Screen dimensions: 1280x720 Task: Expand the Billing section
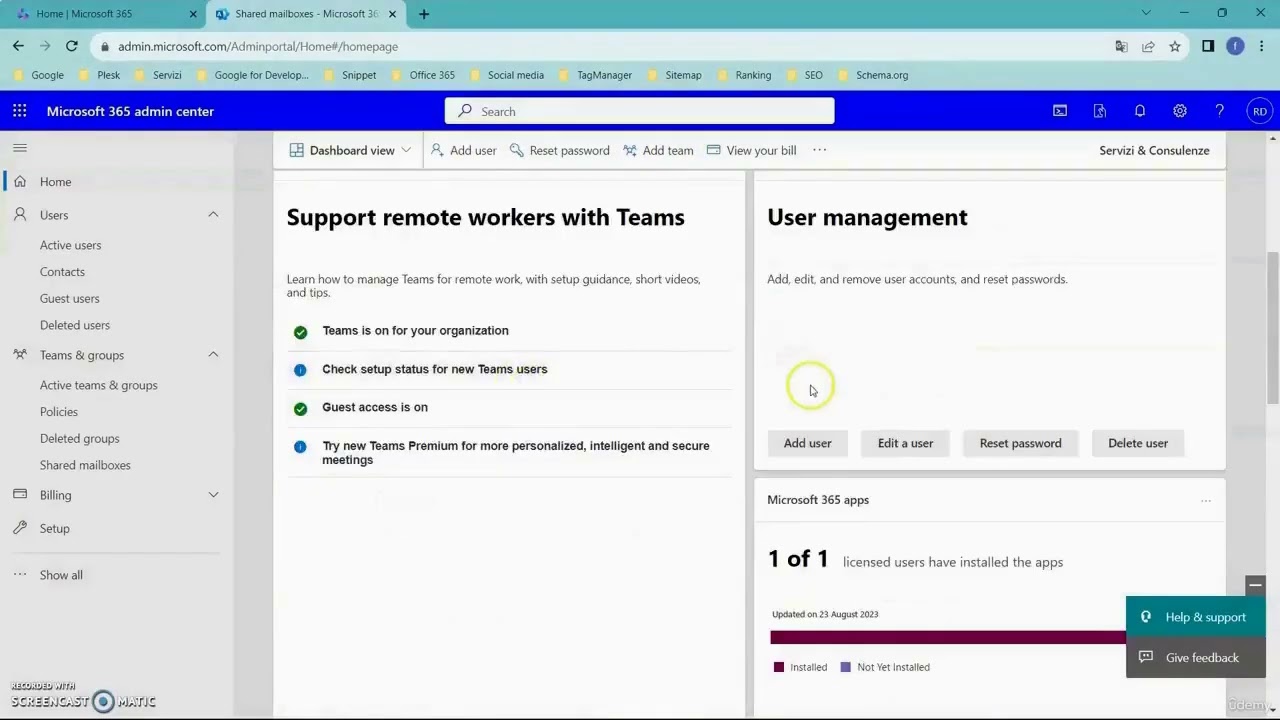coord(213,495)
